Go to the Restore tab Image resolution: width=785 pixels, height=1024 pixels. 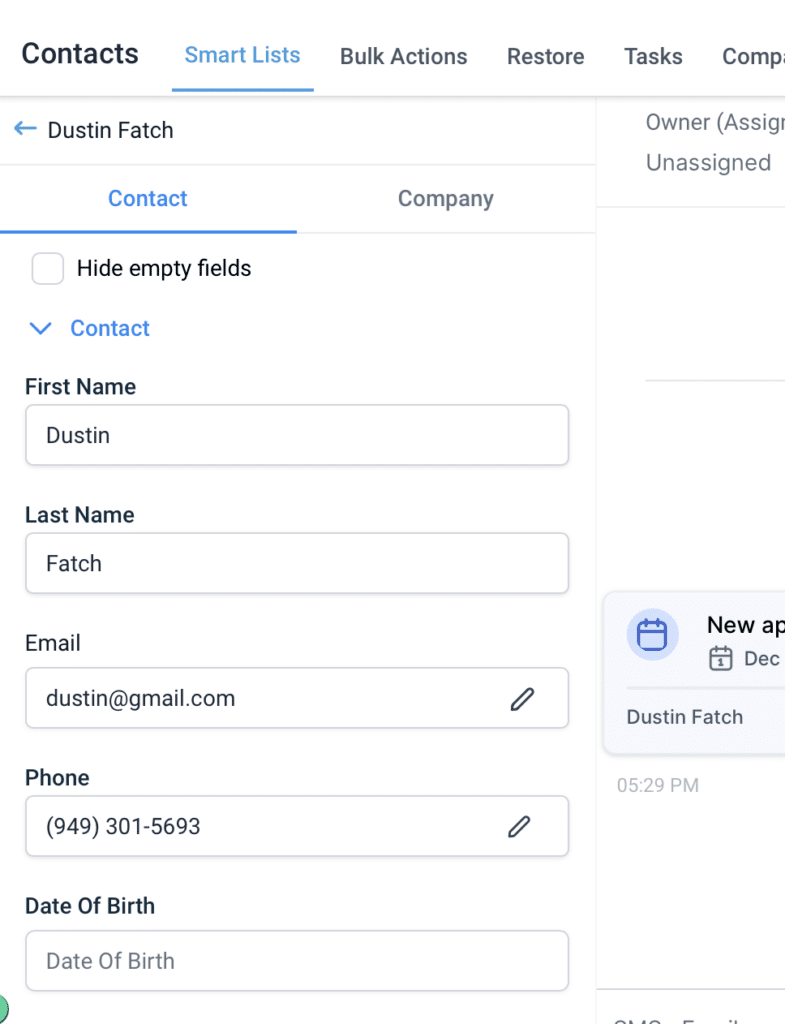(545, 56)
